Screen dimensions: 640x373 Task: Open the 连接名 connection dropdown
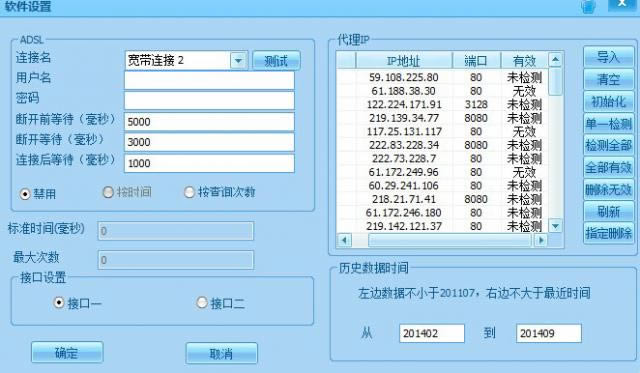click(238, 61)
